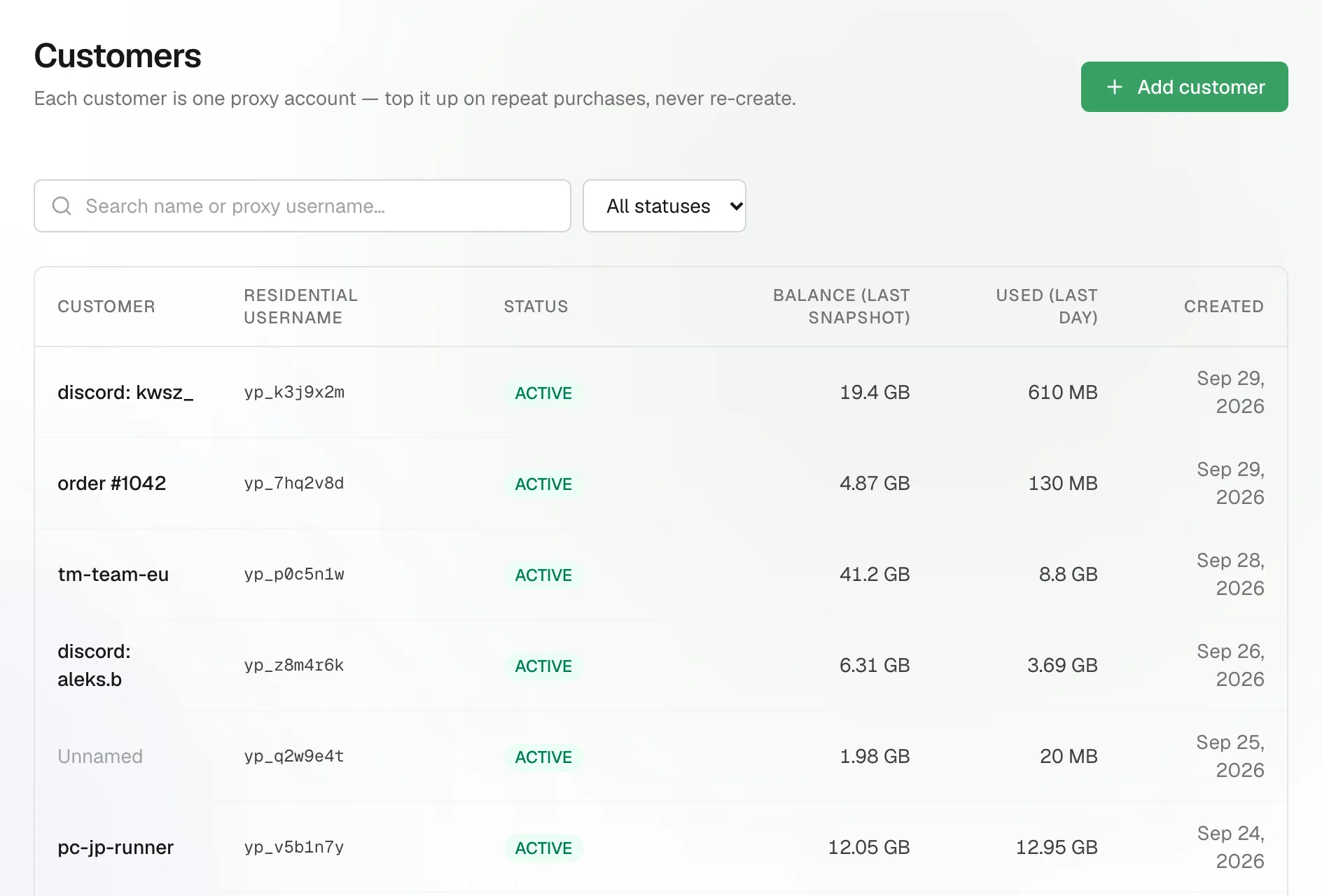Viewport: 1322px width, 896px height.
Task: Open customer order #1042
Action: (112, 484)
